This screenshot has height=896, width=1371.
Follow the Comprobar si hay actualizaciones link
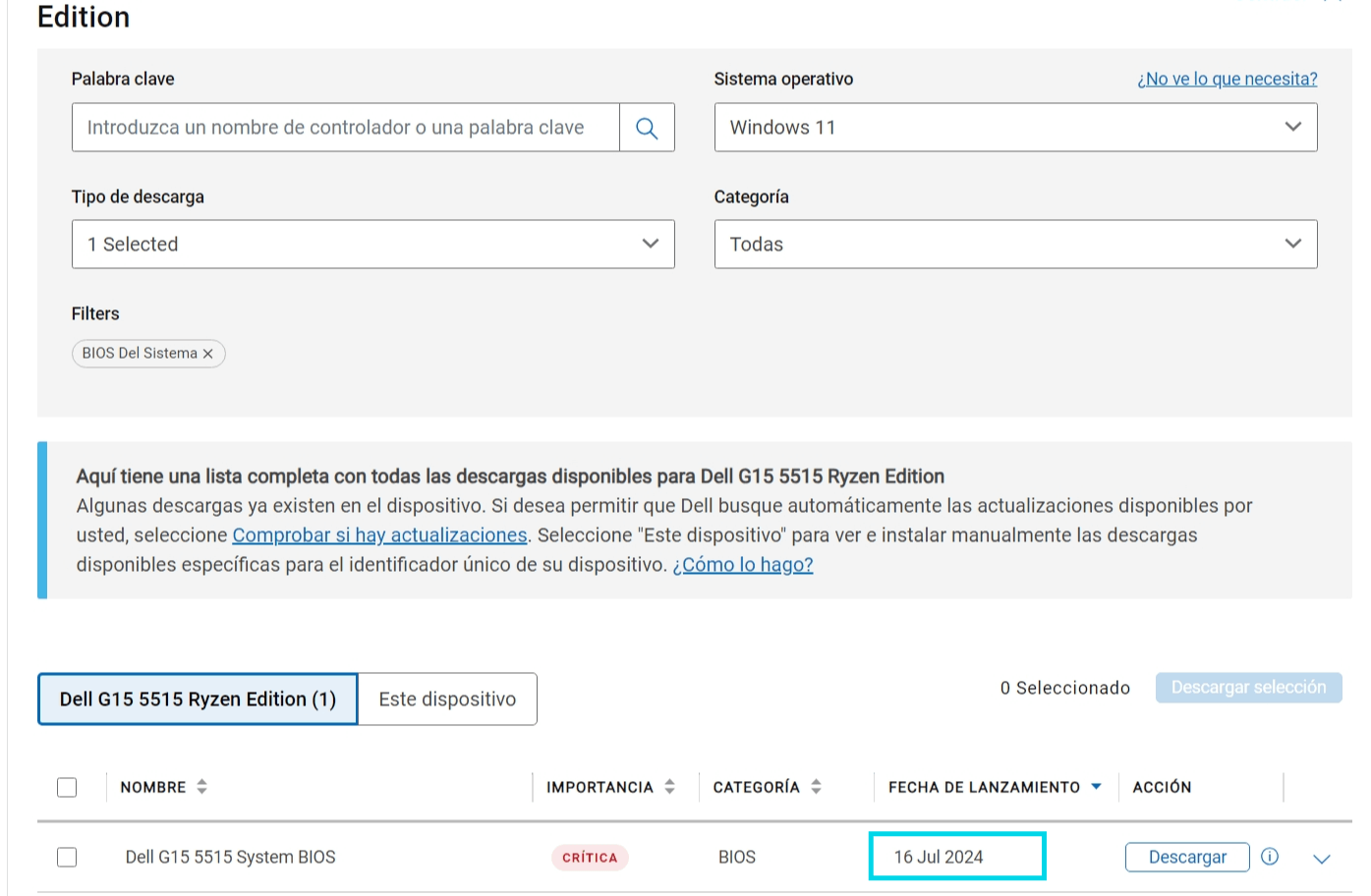point(379,535)
